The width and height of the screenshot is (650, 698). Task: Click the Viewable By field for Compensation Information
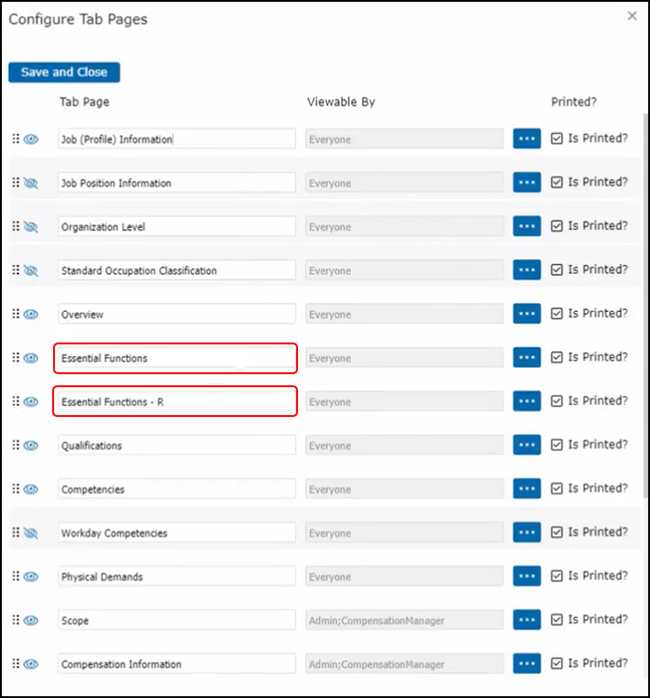tap(404, 664)
